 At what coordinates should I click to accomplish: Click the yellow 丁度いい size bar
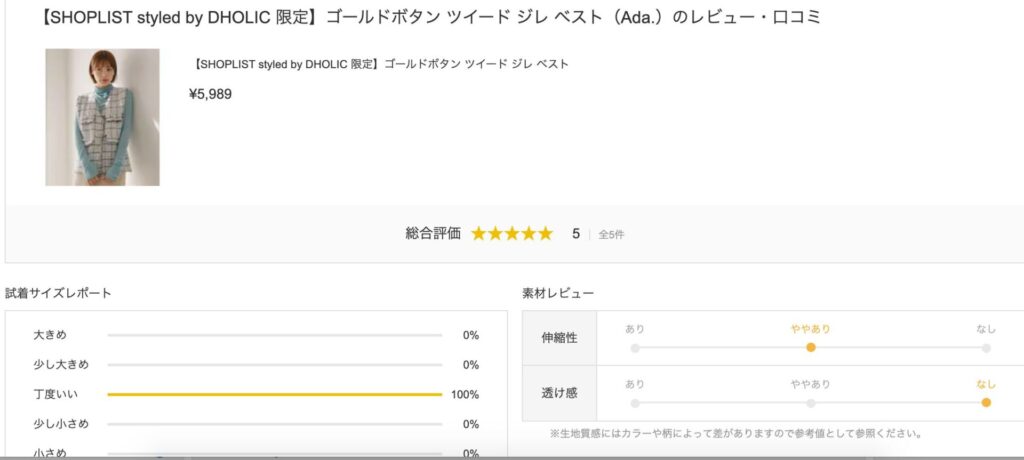[274, 394]
